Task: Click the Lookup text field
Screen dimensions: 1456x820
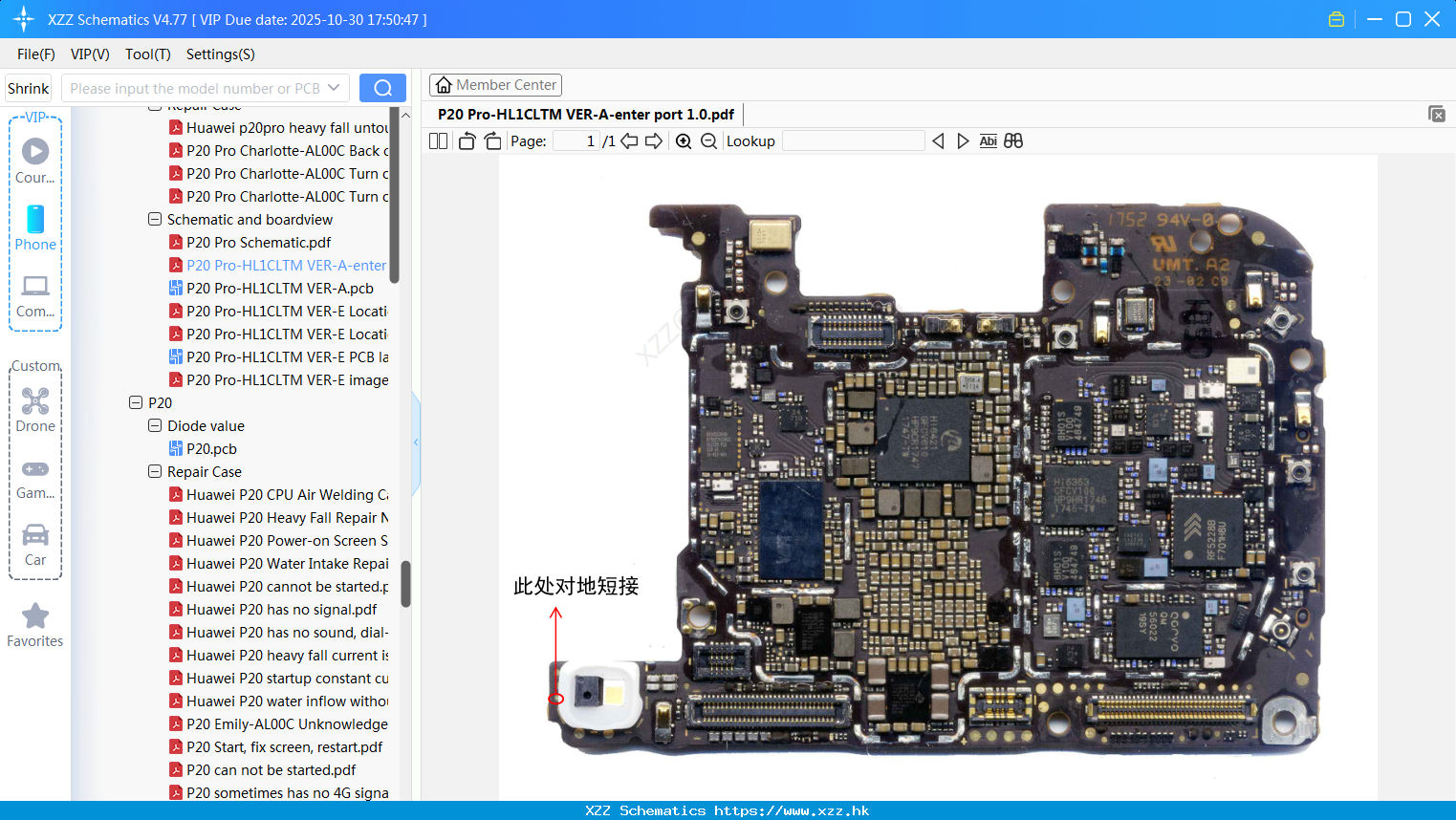Action: pyautogui.click(x=853, y=141)
